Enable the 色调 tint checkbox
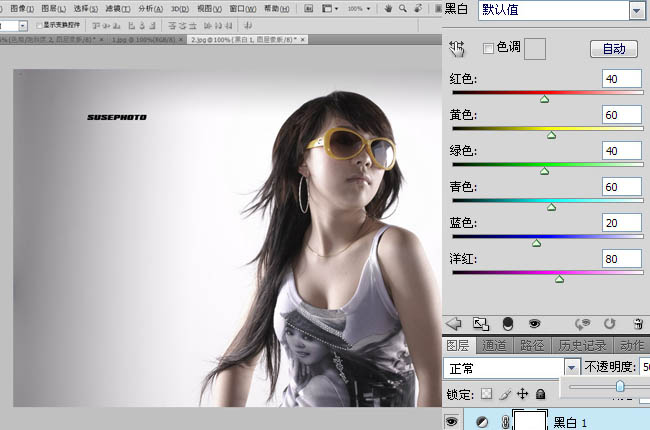650x430 pixels. (488, 48)
